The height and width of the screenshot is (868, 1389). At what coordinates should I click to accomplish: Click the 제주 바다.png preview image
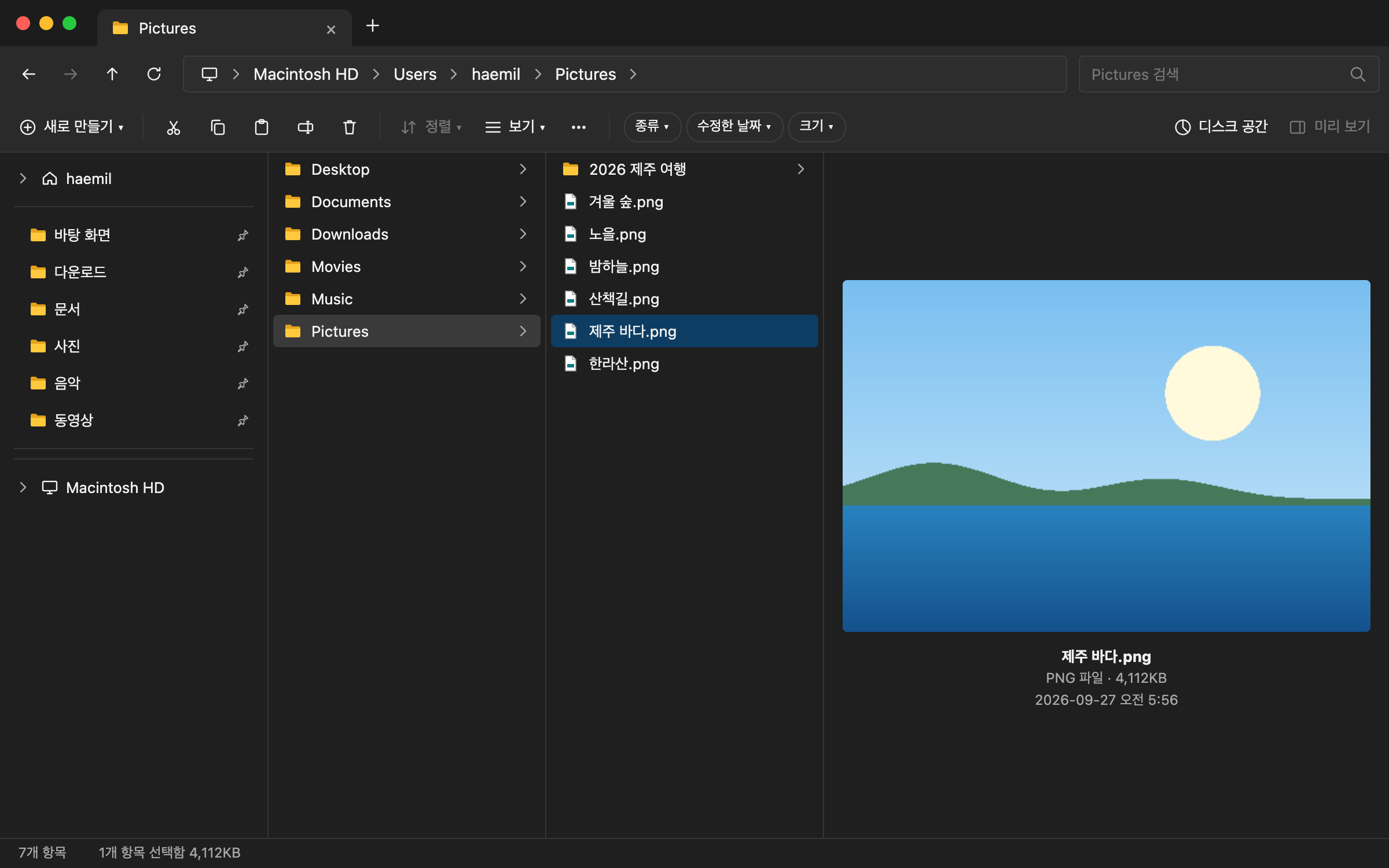point(1106,456)
